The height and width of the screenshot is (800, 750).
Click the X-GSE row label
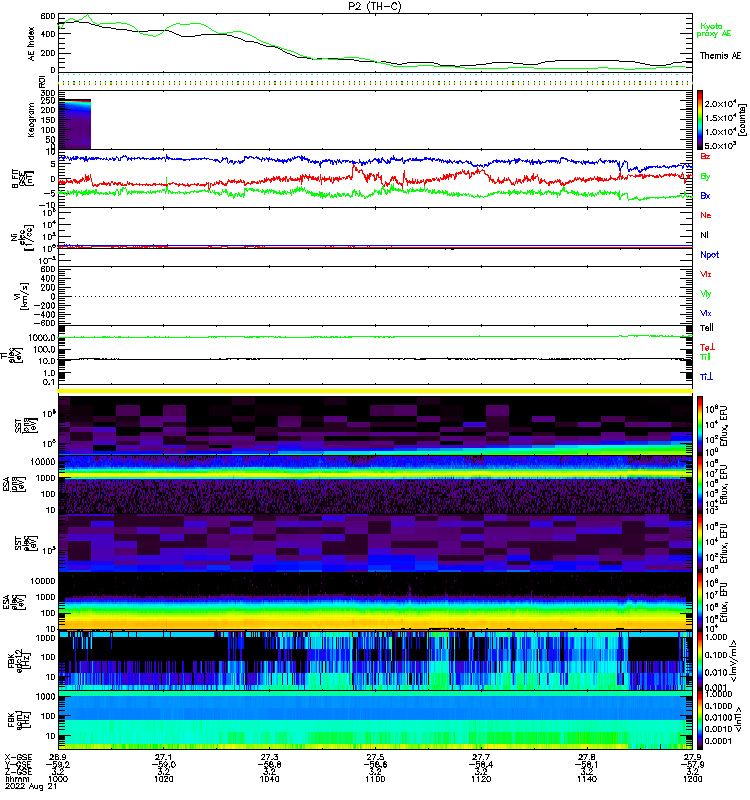click(x=18, y=757)
